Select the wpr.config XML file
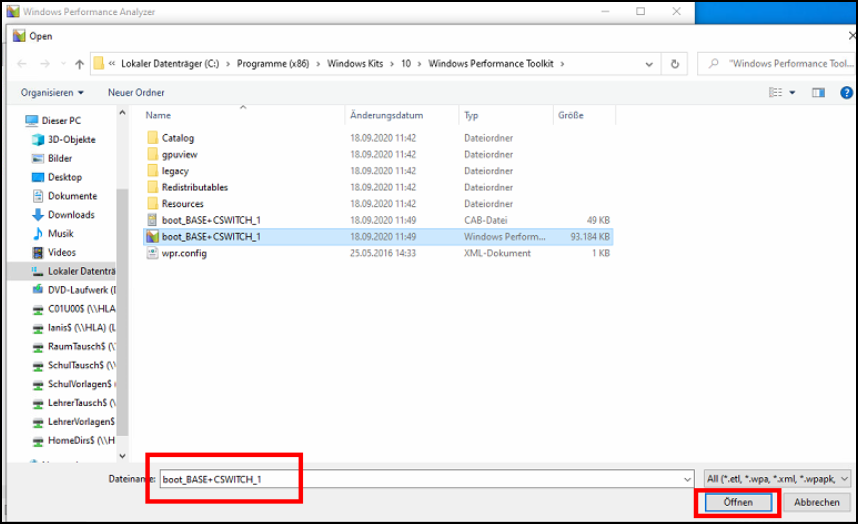 [x=184, y=254]
